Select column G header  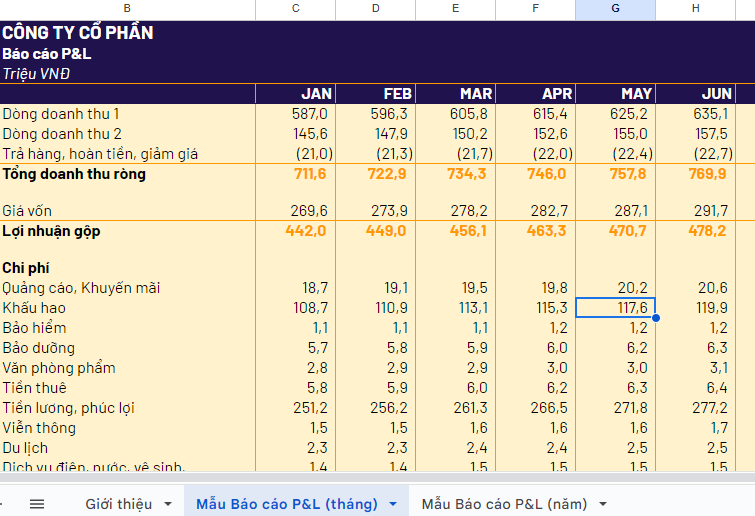615,9
